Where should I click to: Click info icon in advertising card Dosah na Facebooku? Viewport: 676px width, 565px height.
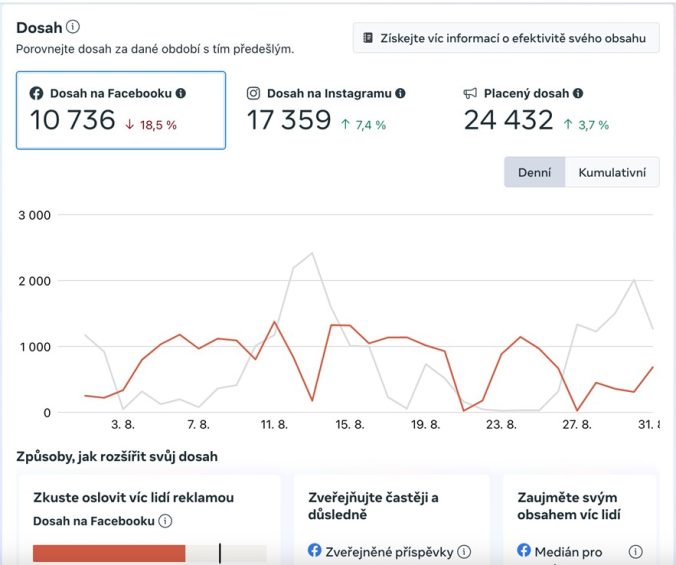(166, 521)
